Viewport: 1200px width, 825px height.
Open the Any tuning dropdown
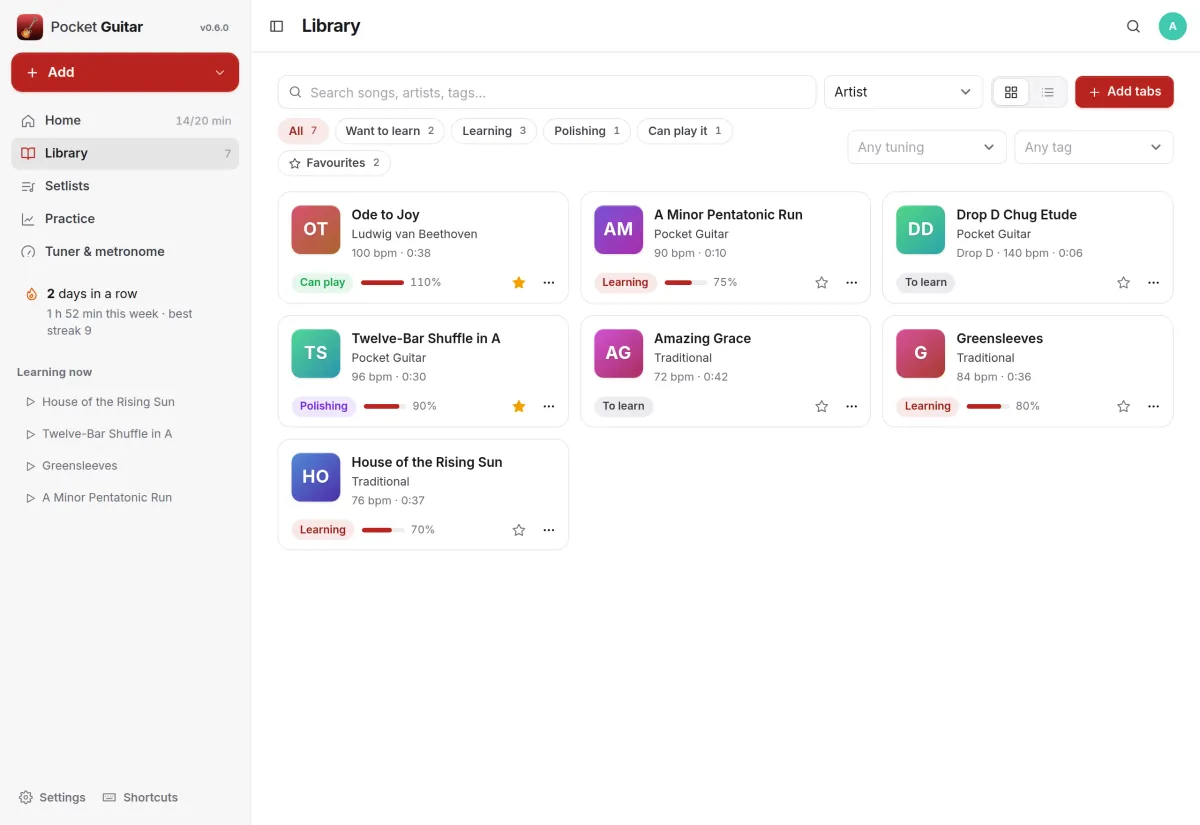(x=926, y=147)
